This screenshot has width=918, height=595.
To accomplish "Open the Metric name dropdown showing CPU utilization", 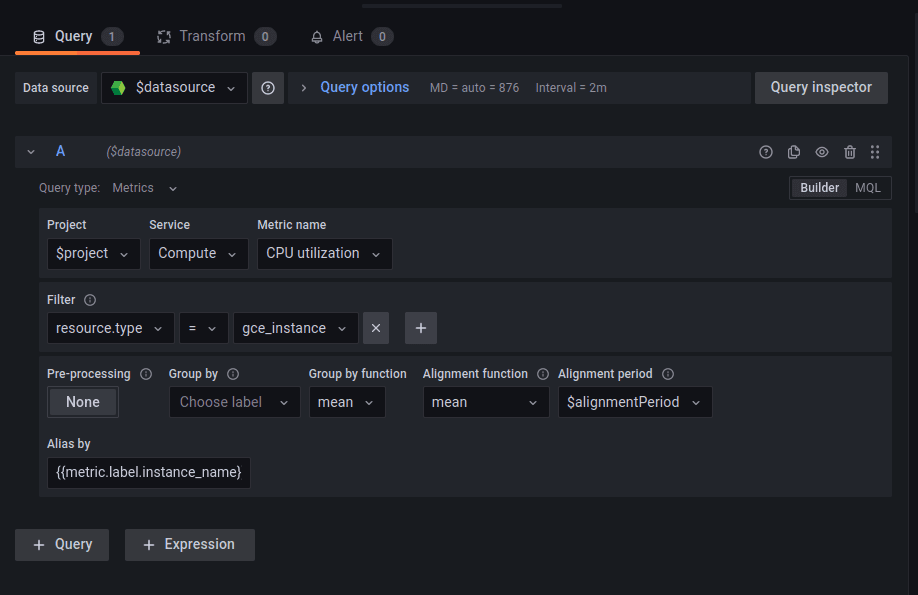I will coord(324,253).
